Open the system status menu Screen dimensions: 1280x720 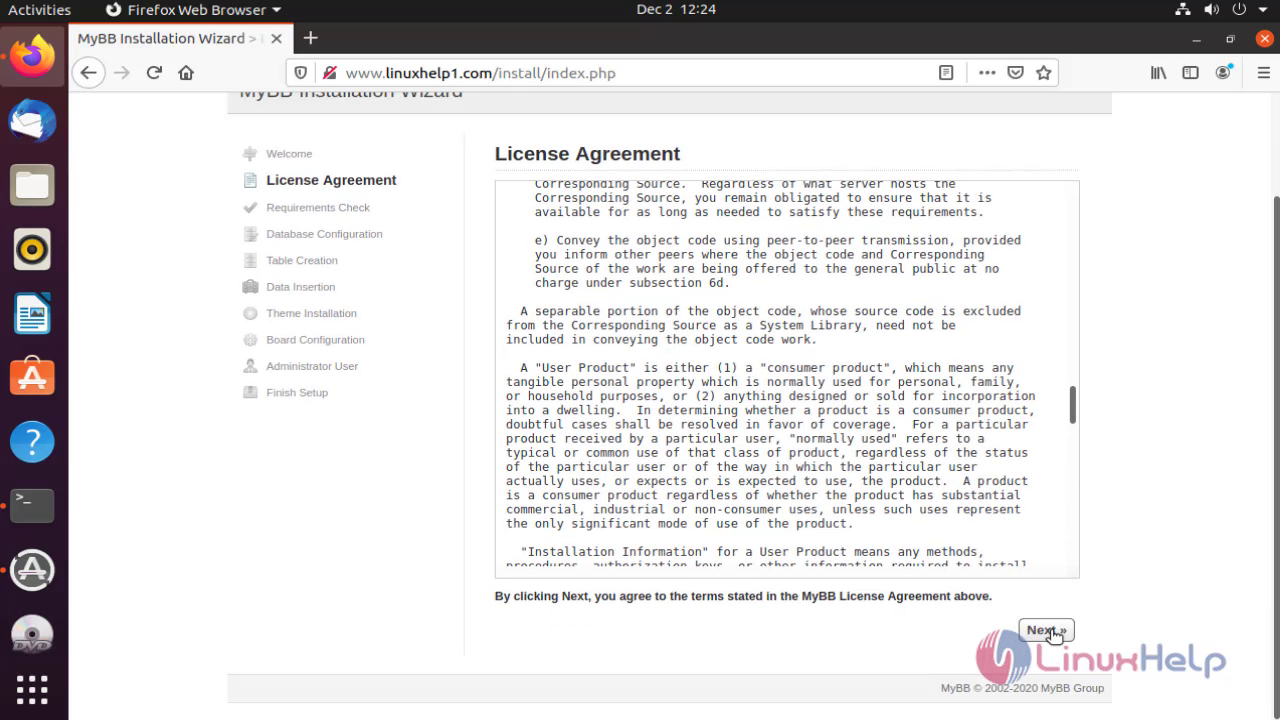point(1221,10)
